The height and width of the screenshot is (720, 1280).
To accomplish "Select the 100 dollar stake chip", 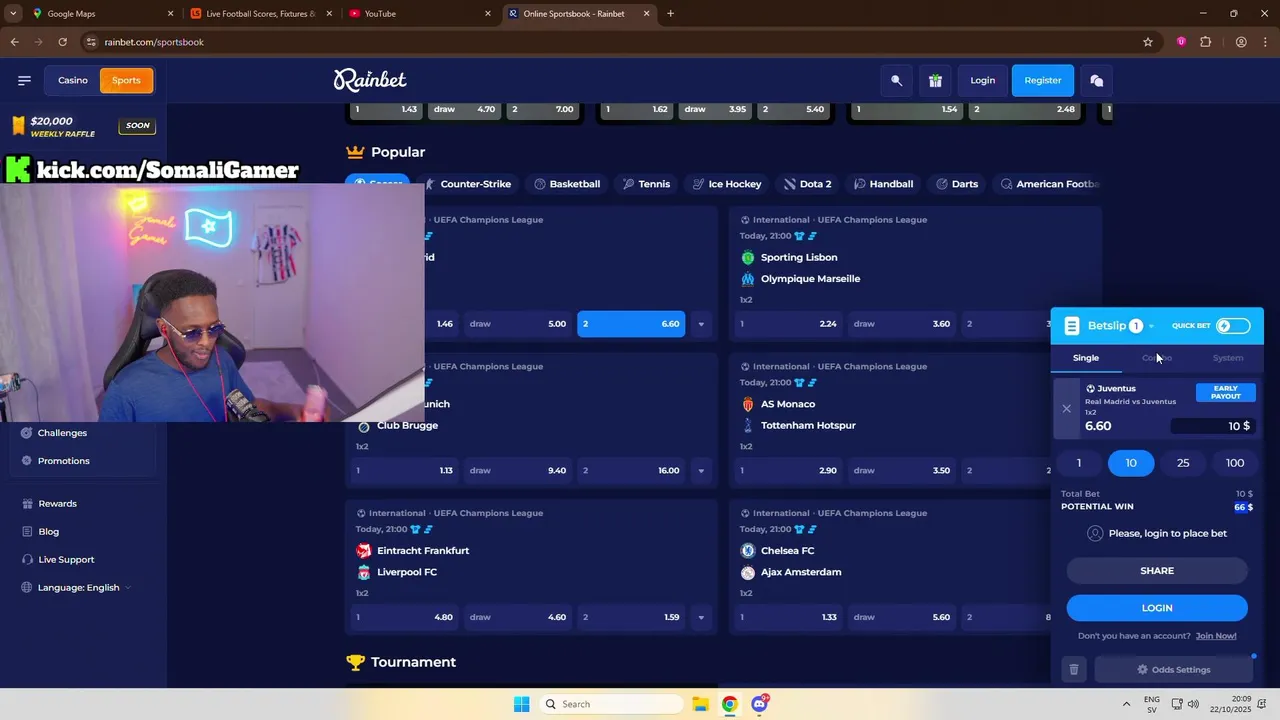I will (1235, 463).
